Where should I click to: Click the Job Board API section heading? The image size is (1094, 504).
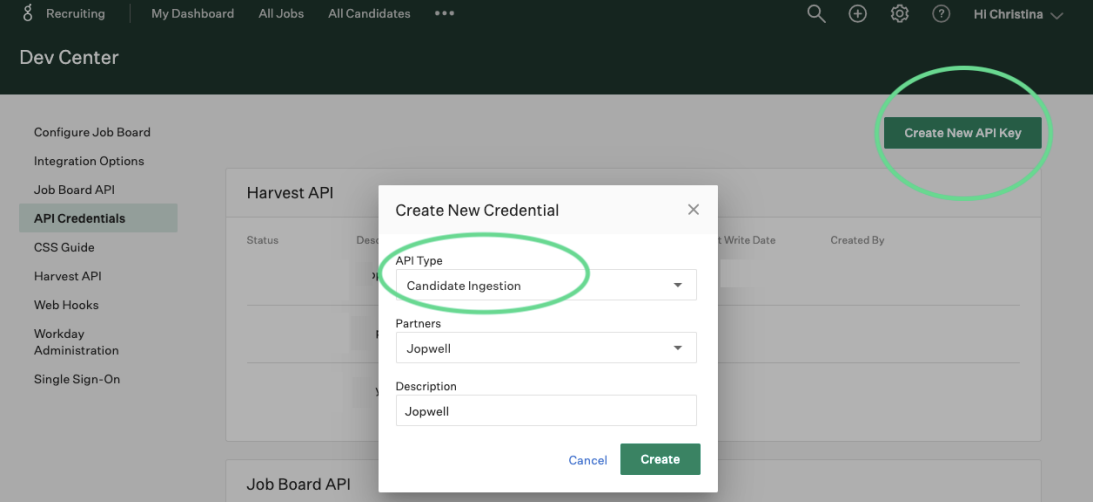click(x=298, y=484)
